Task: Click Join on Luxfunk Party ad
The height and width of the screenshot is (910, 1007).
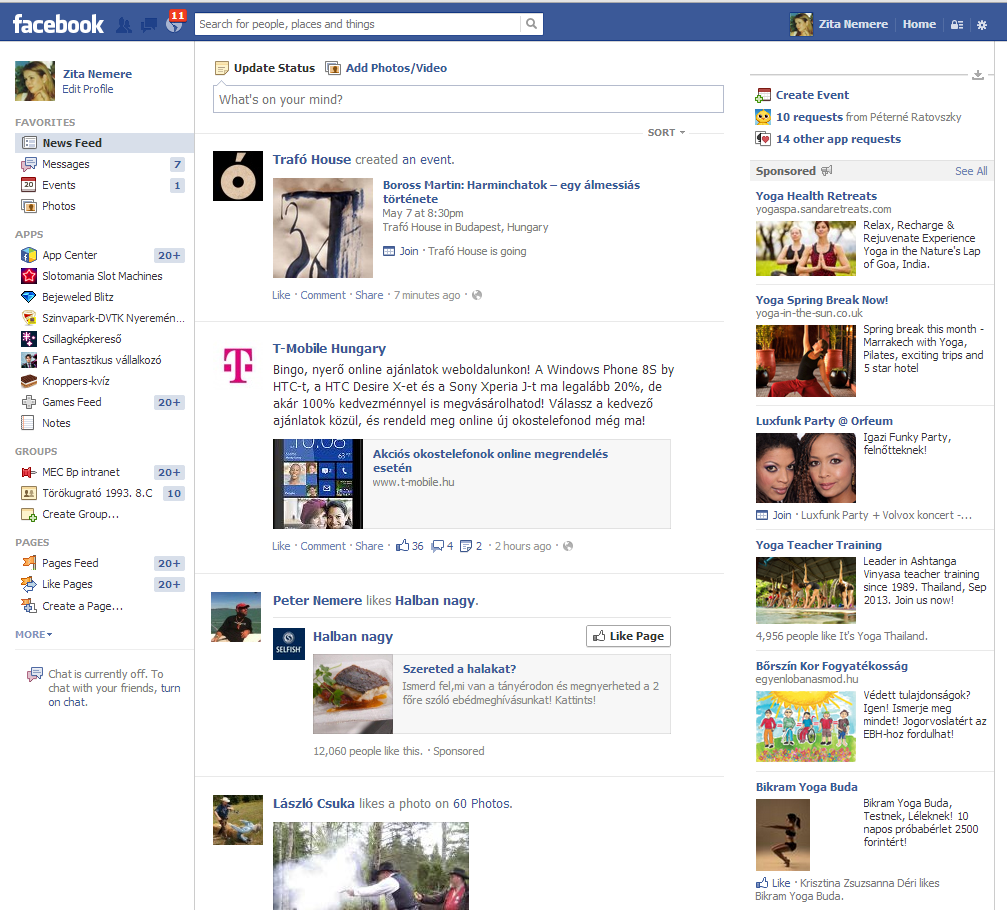Action: tap(782, 515)
